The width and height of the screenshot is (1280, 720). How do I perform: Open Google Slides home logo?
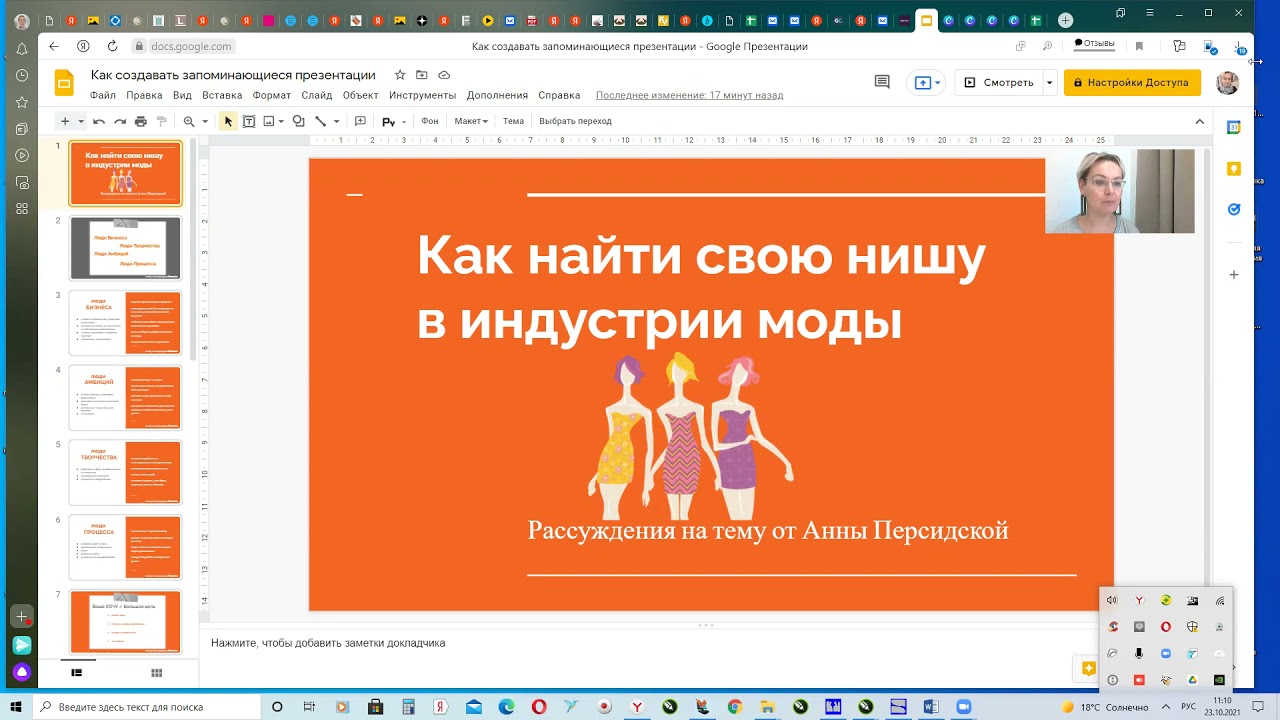(x=64, y=82)
